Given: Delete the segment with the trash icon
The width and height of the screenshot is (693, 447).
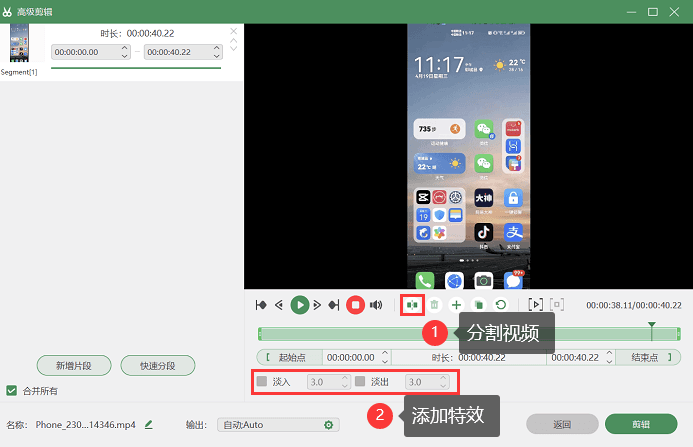Looking at the screenshot, I should 434,305.
